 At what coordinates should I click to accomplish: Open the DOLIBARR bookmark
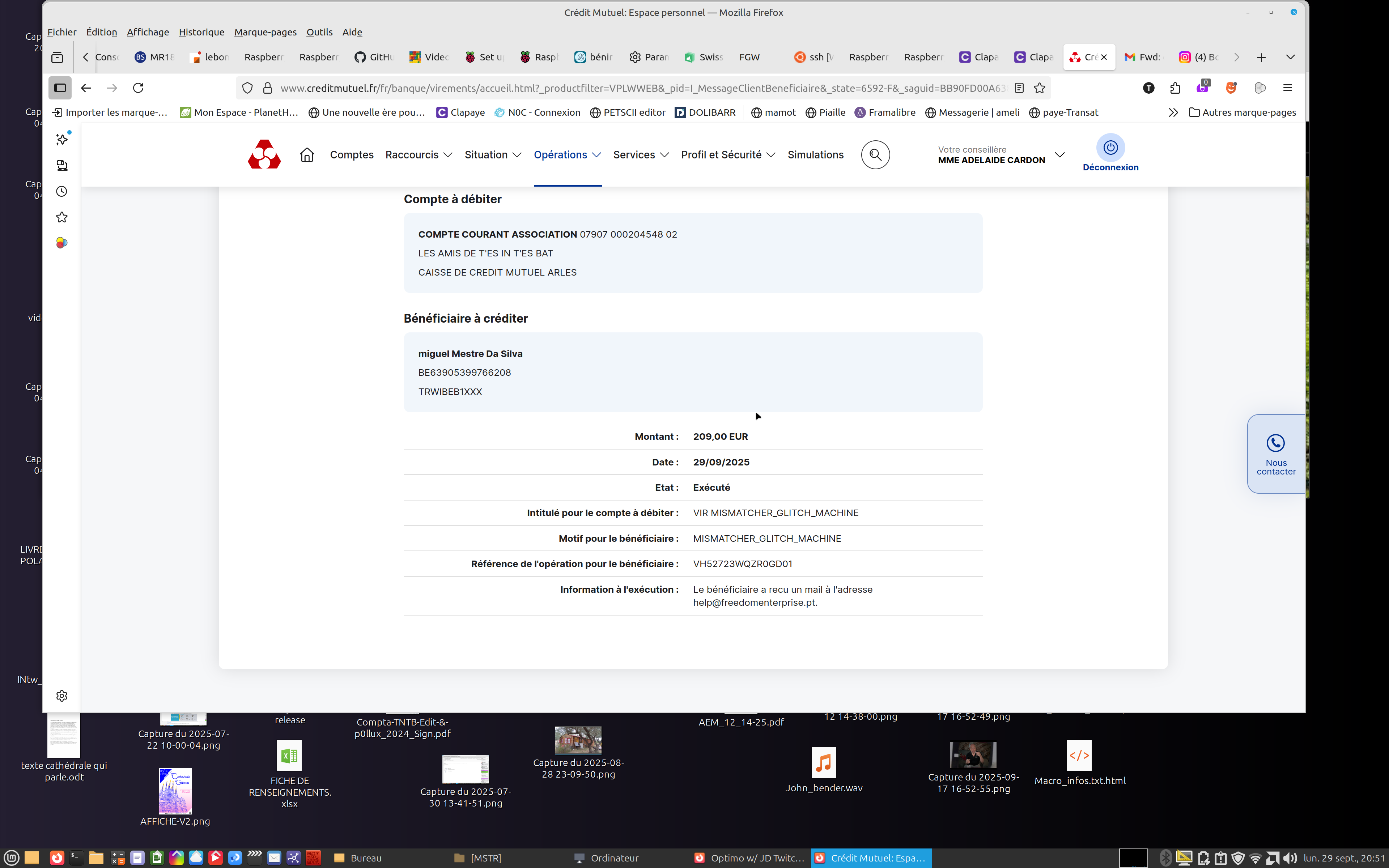point(705,112)
